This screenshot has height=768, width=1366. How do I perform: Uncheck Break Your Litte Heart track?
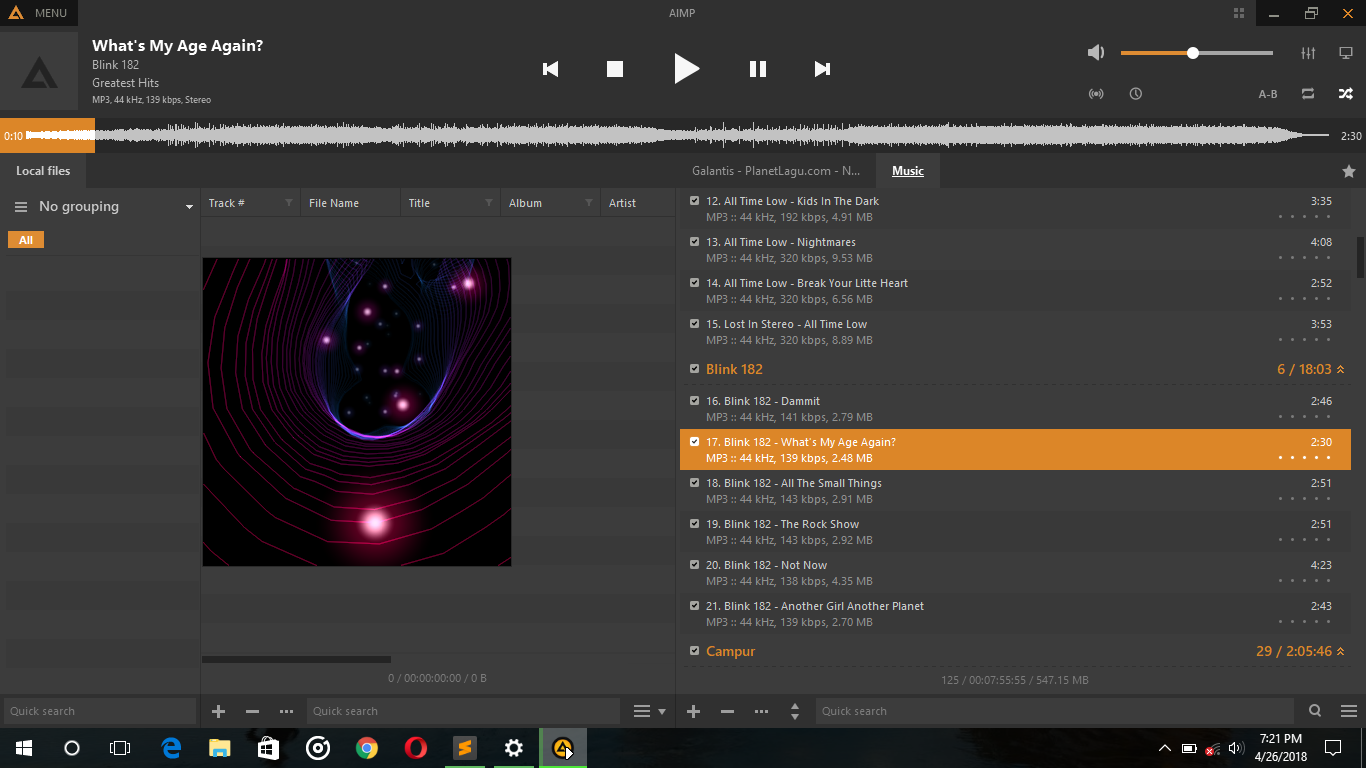tap(695, 283)
